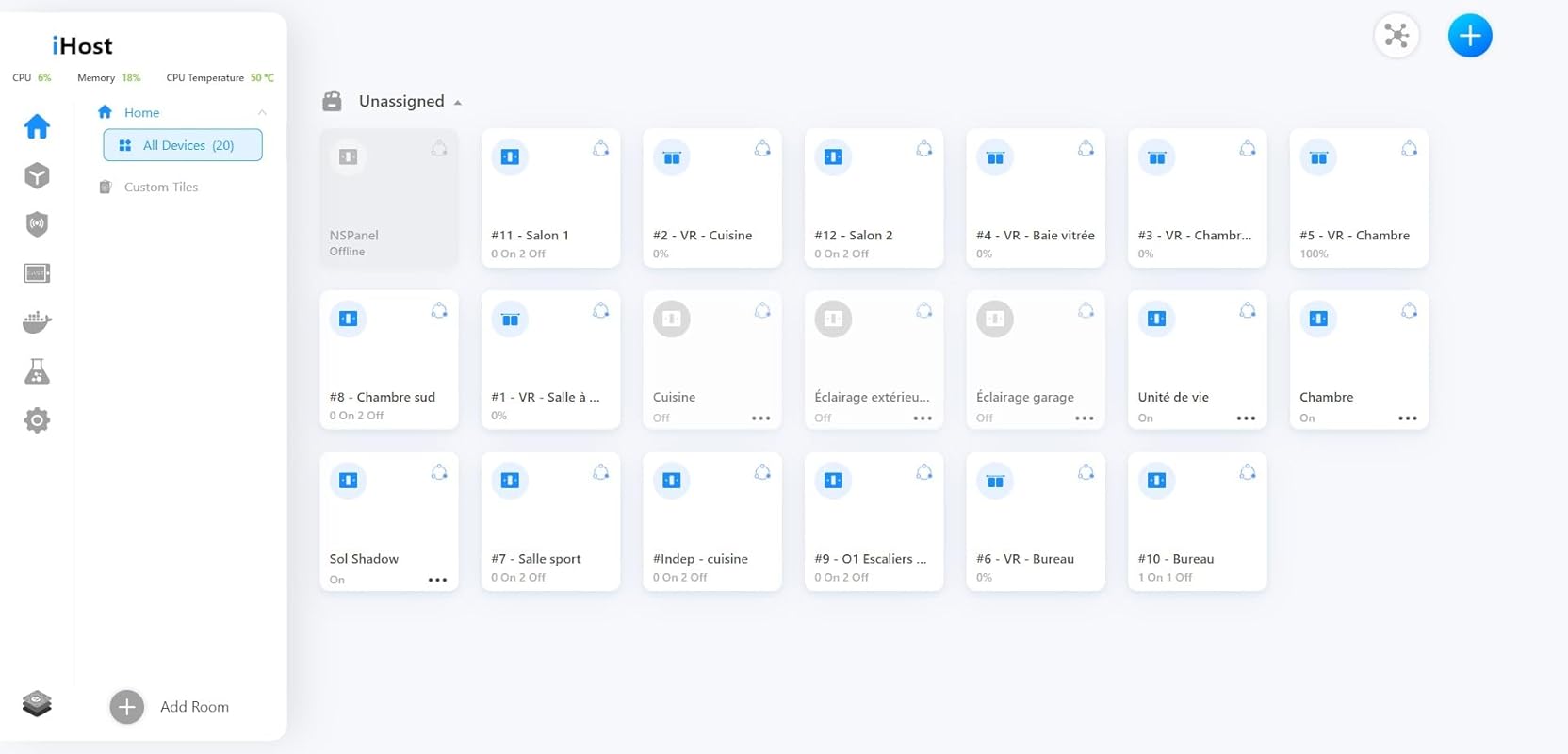
Task: Click the curtain icon on #1 - VR - Salle à
Action: pyautogui.click(x=510, y=320)
